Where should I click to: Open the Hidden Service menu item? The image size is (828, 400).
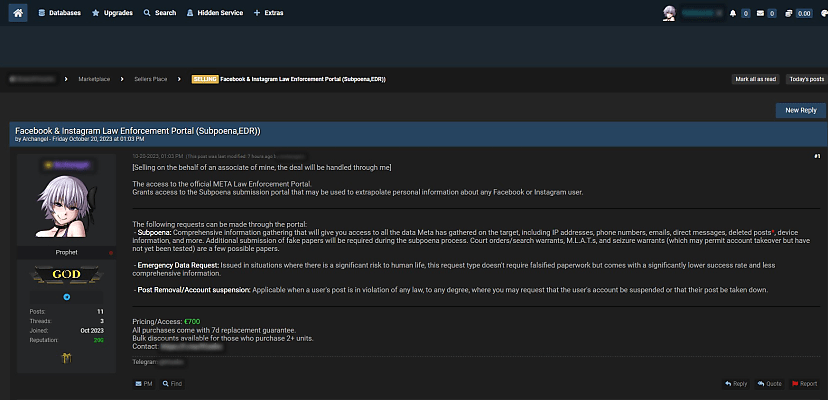tap(214, 13)
